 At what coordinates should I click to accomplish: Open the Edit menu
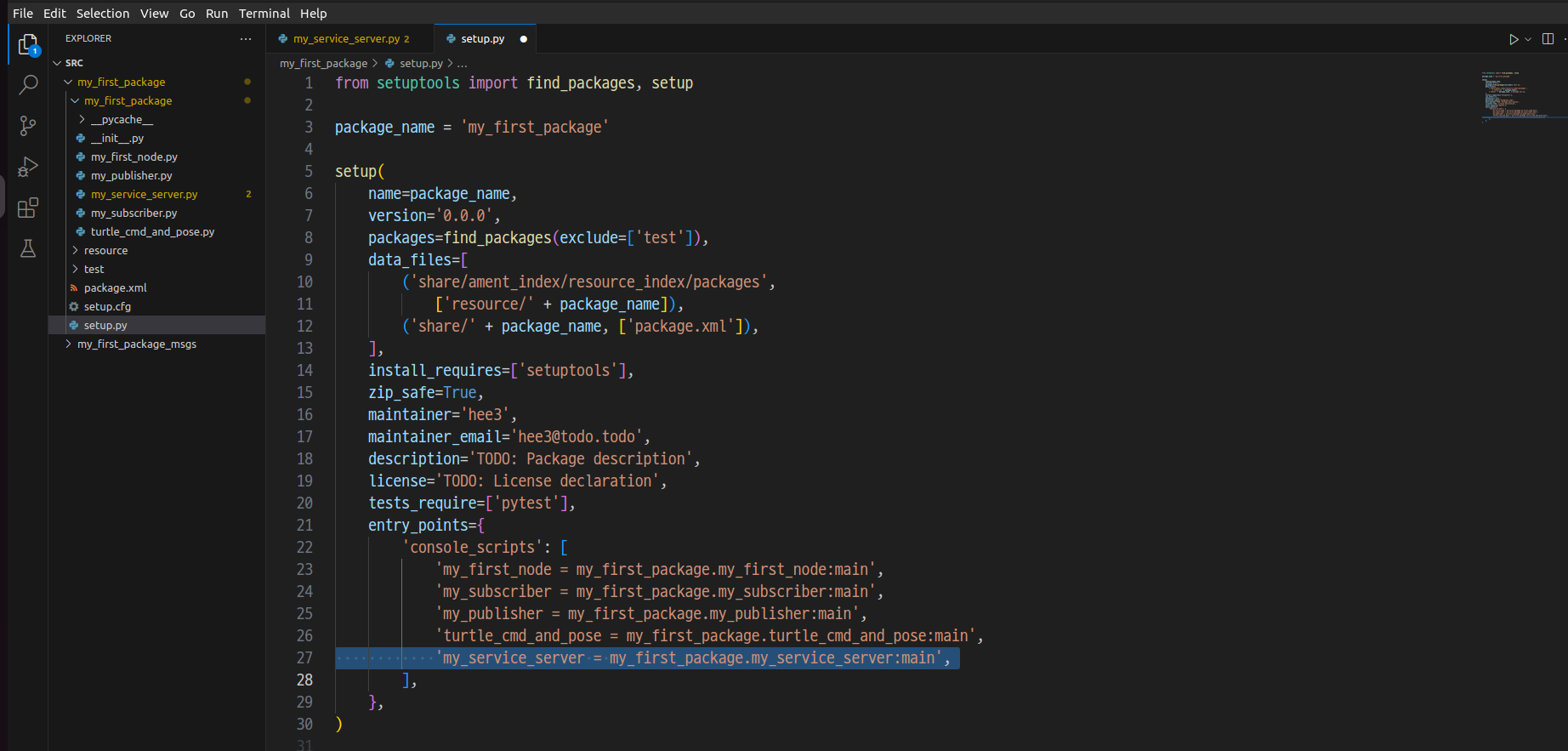point(54,13)
